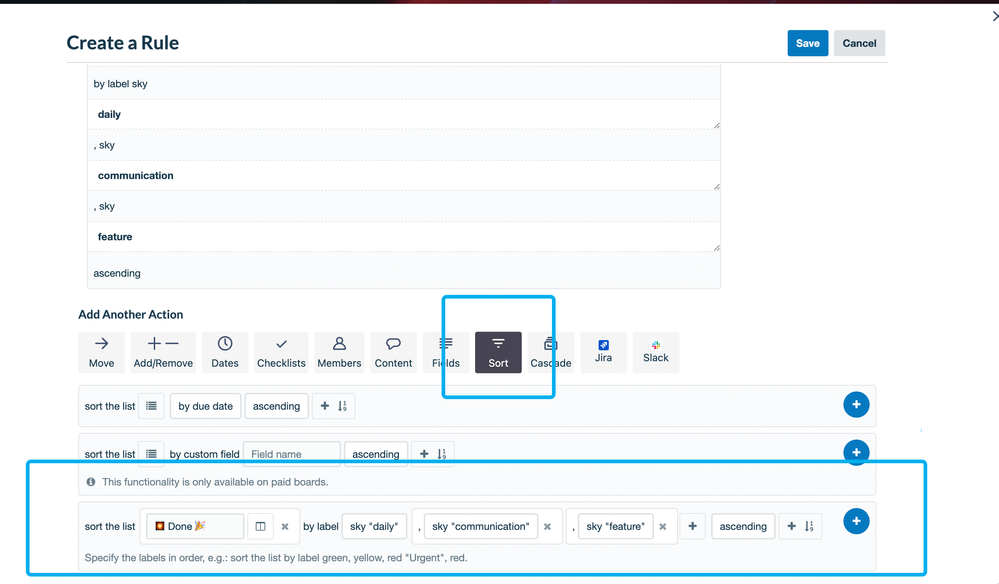Focus the Field name input
This screenshot has width=999, height=584.
tap(292, 453)
